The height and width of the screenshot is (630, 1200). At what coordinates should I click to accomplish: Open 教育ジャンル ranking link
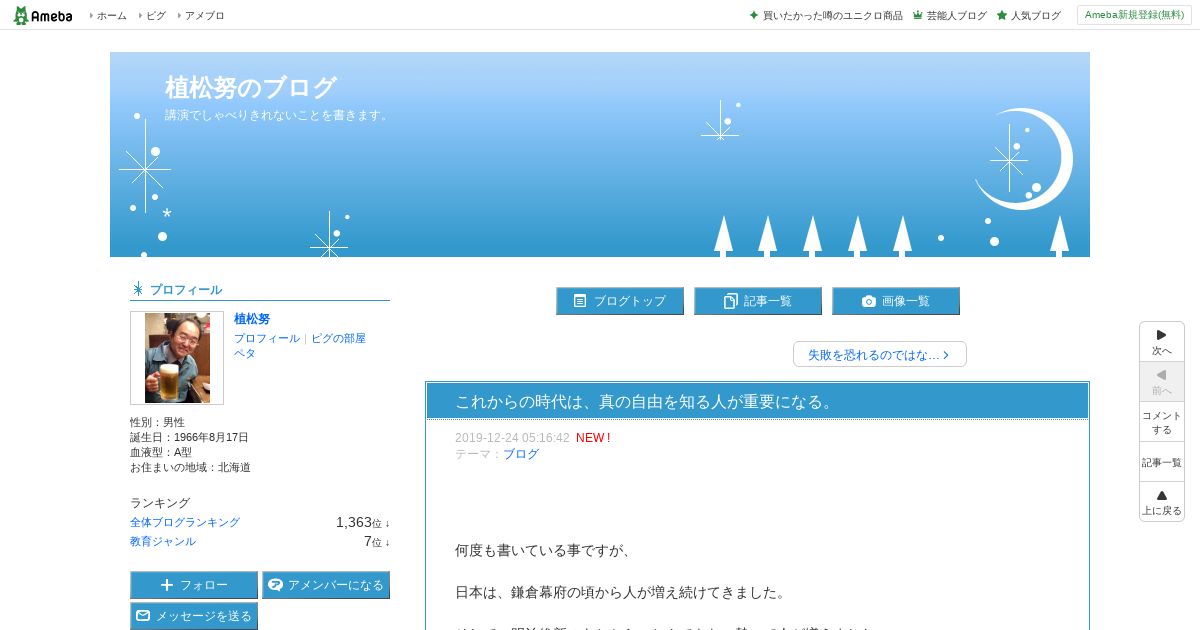click(x=163, y=542)
